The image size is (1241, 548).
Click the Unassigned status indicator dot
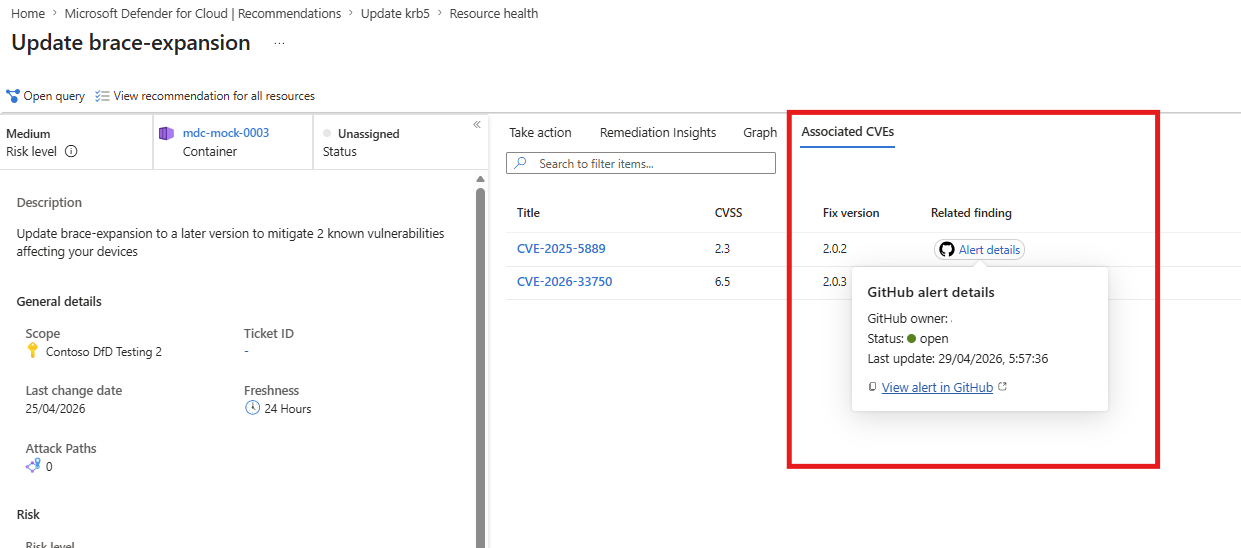[327, 133]
